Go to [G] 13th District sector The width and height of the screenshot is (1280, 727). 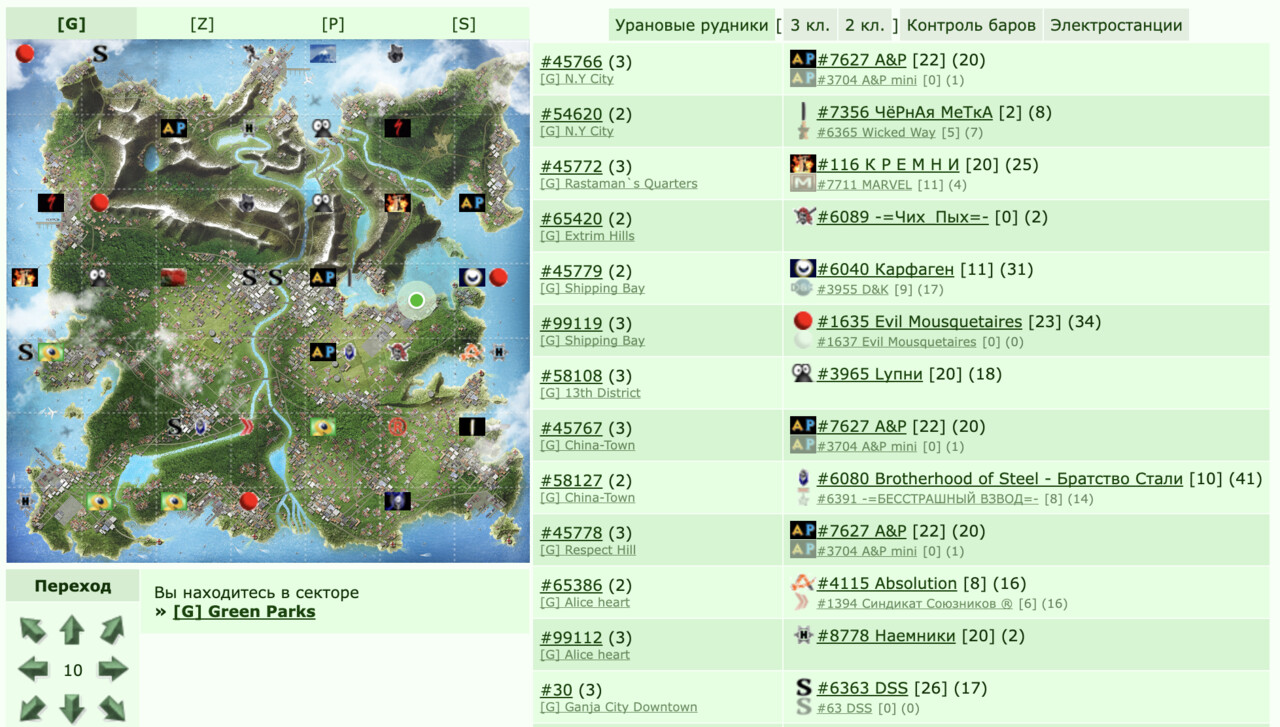point(590,393)
